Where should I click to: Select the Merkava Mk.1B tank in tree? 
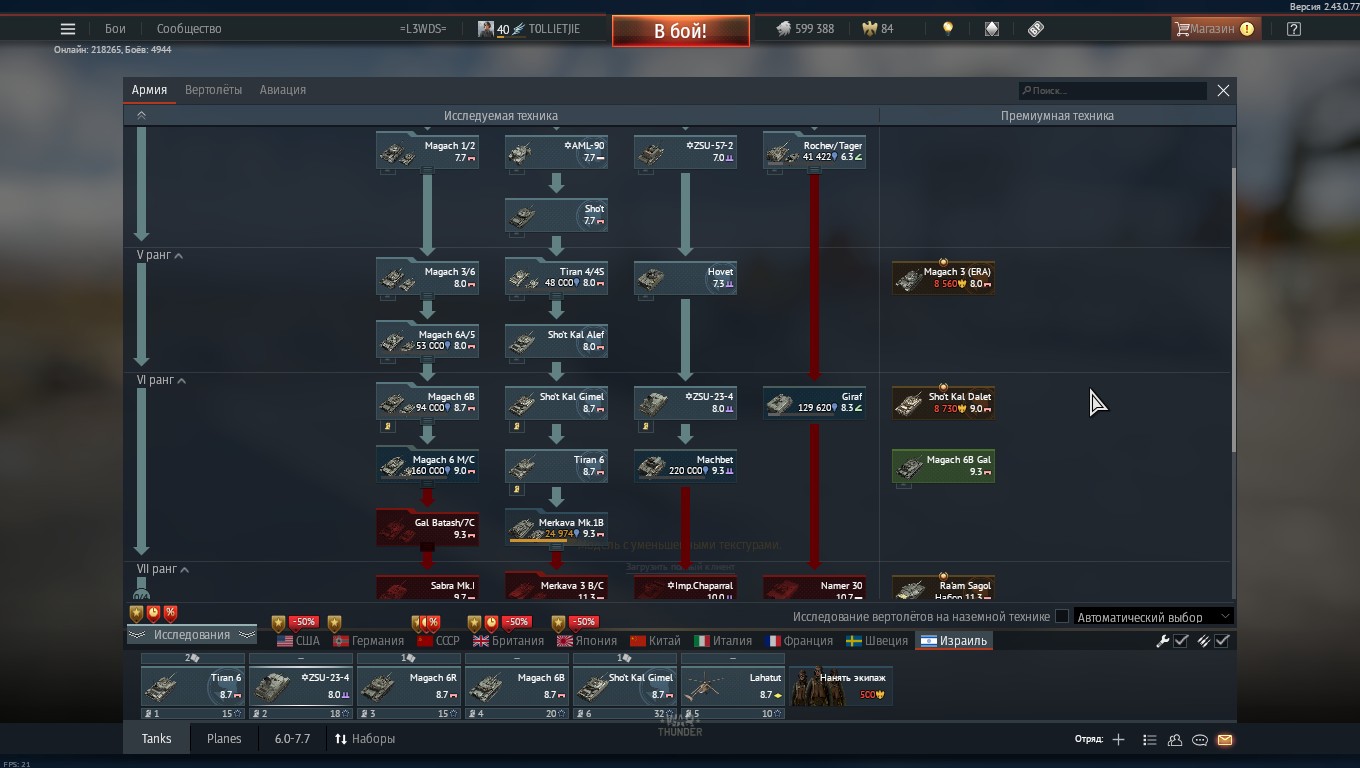(x=556, y=528)
